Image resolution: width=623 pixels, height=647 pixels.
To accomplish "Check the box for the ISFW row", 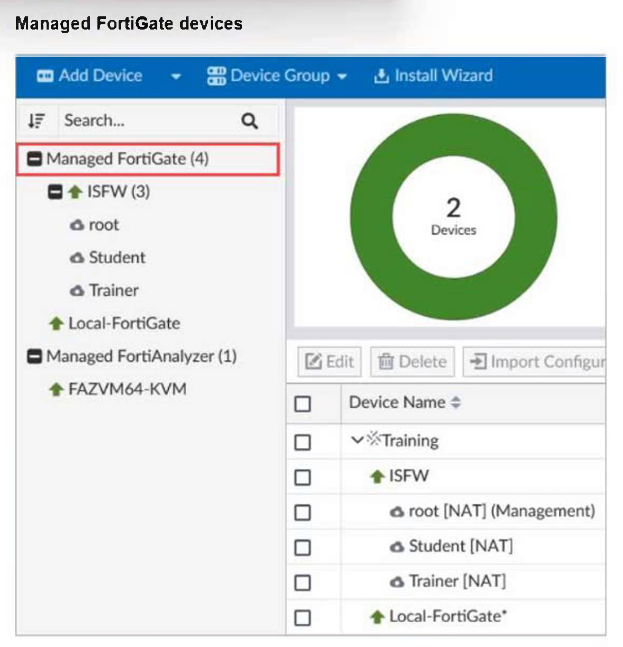I will (303, 477).
